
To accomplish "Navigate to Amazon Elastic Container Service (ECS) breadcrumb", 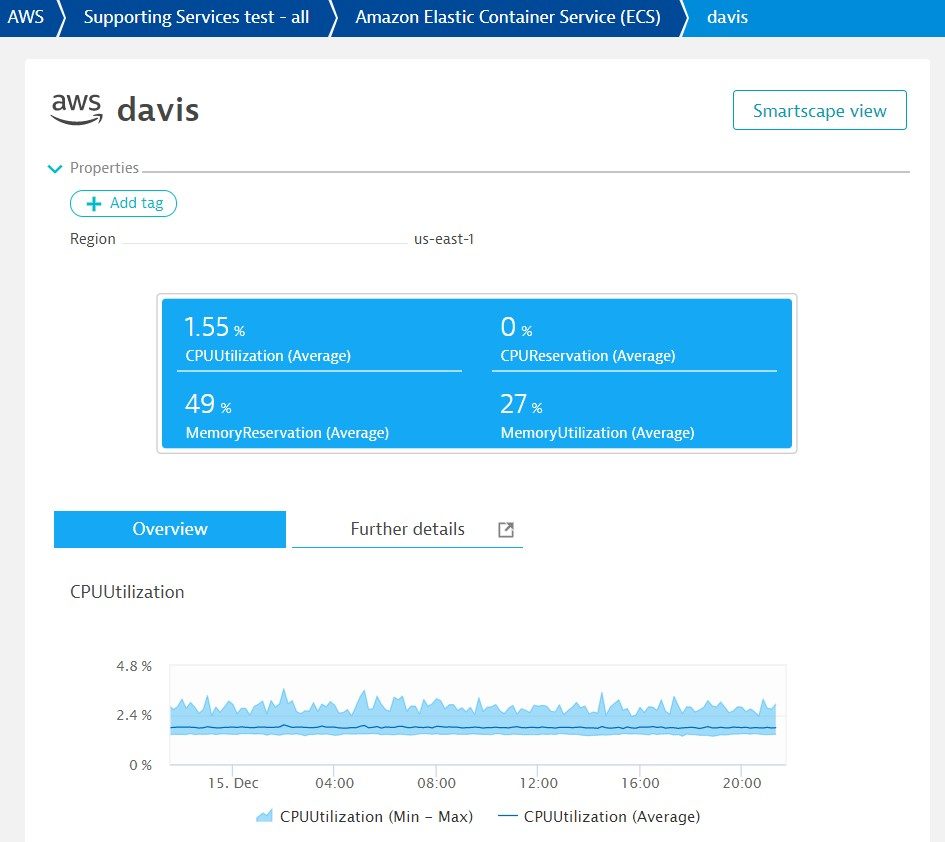I will tap(507, 17).
